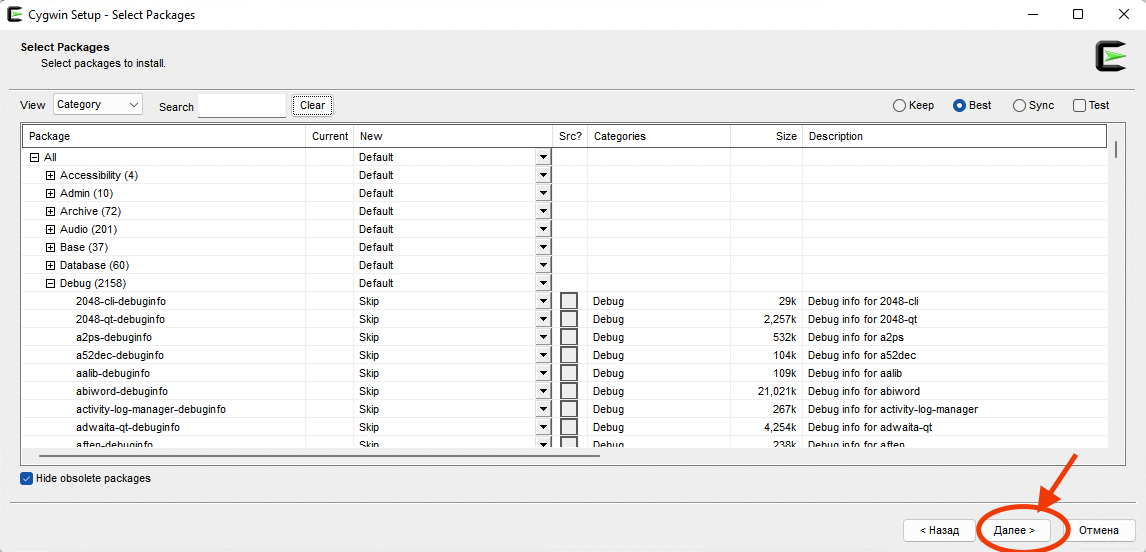Sort by the Size column header
This screenshot has width=1146, height=552.
point(766,136)
